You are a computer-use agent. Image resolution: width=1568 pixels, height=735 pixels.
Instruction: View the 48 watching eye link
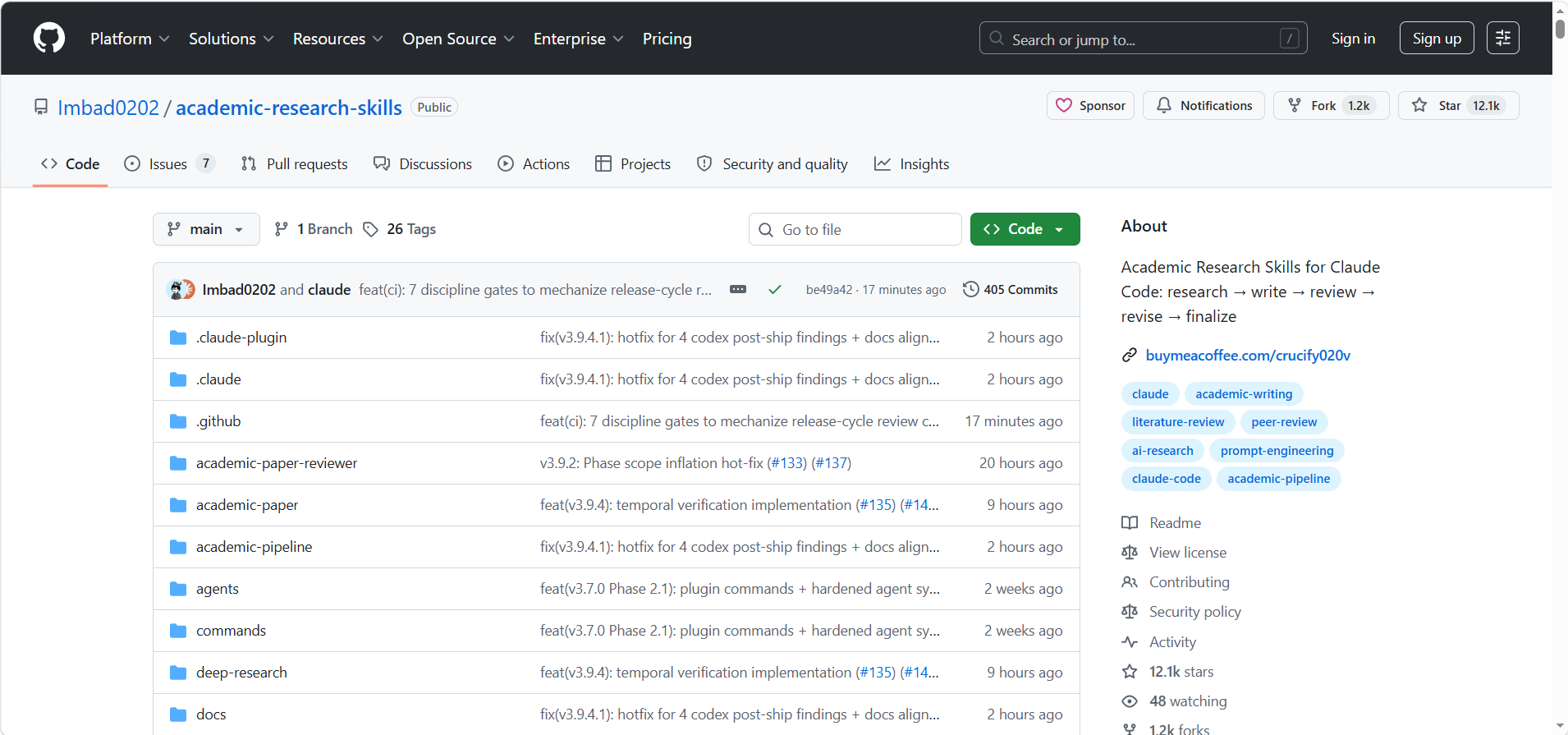1174,701
